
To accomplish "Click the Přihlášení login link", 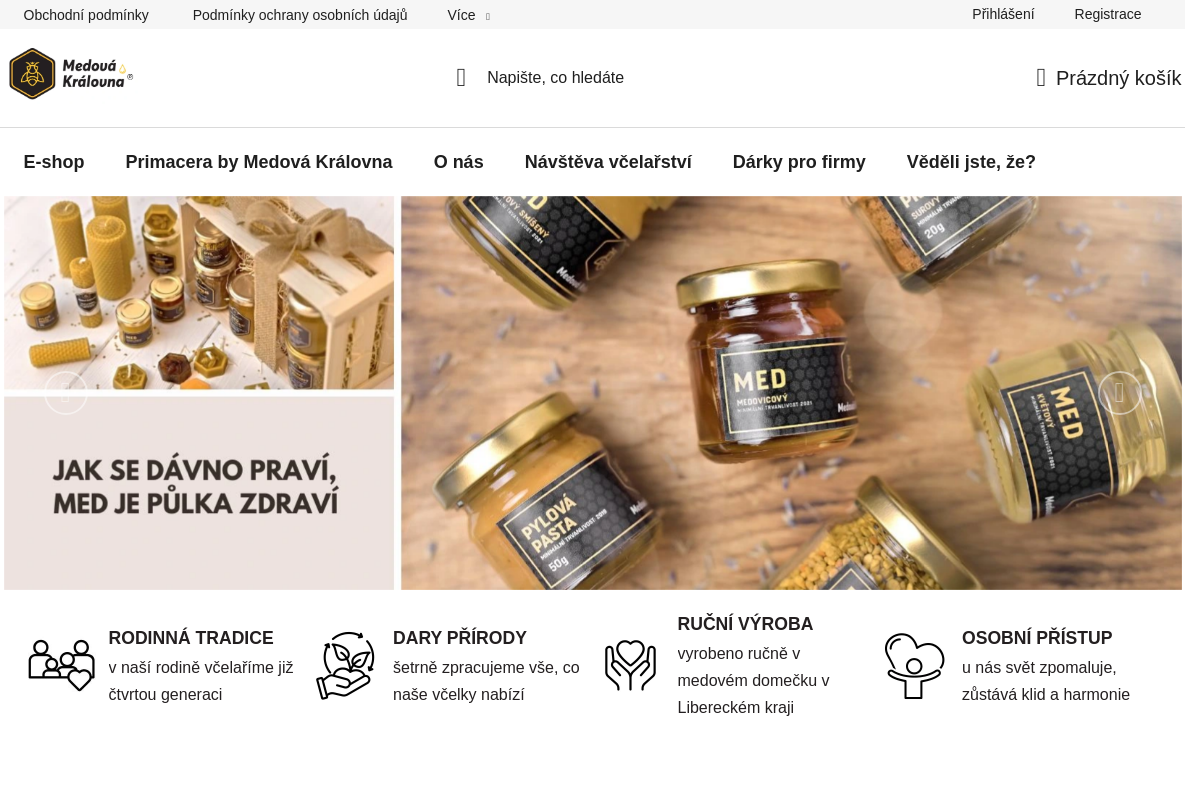I will [1003, 14].
